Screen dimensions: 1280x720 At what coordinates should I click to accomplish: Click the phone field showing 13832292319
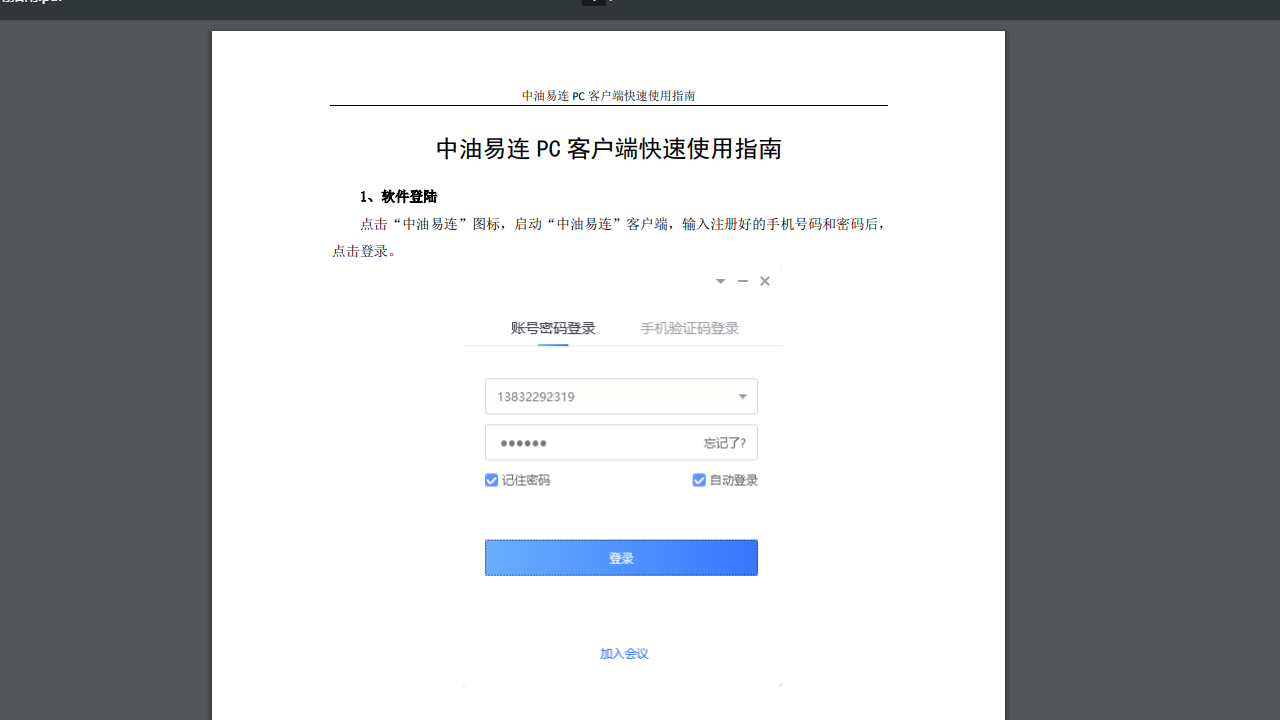click(x=600, y=396)
